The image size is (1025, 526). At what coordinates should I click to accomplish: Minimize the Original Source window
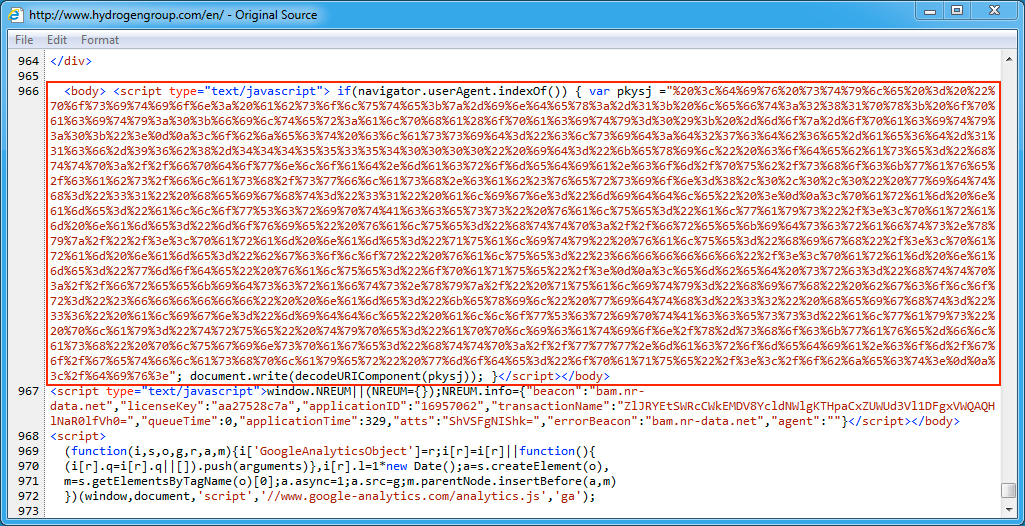click(x=925, y=11)
